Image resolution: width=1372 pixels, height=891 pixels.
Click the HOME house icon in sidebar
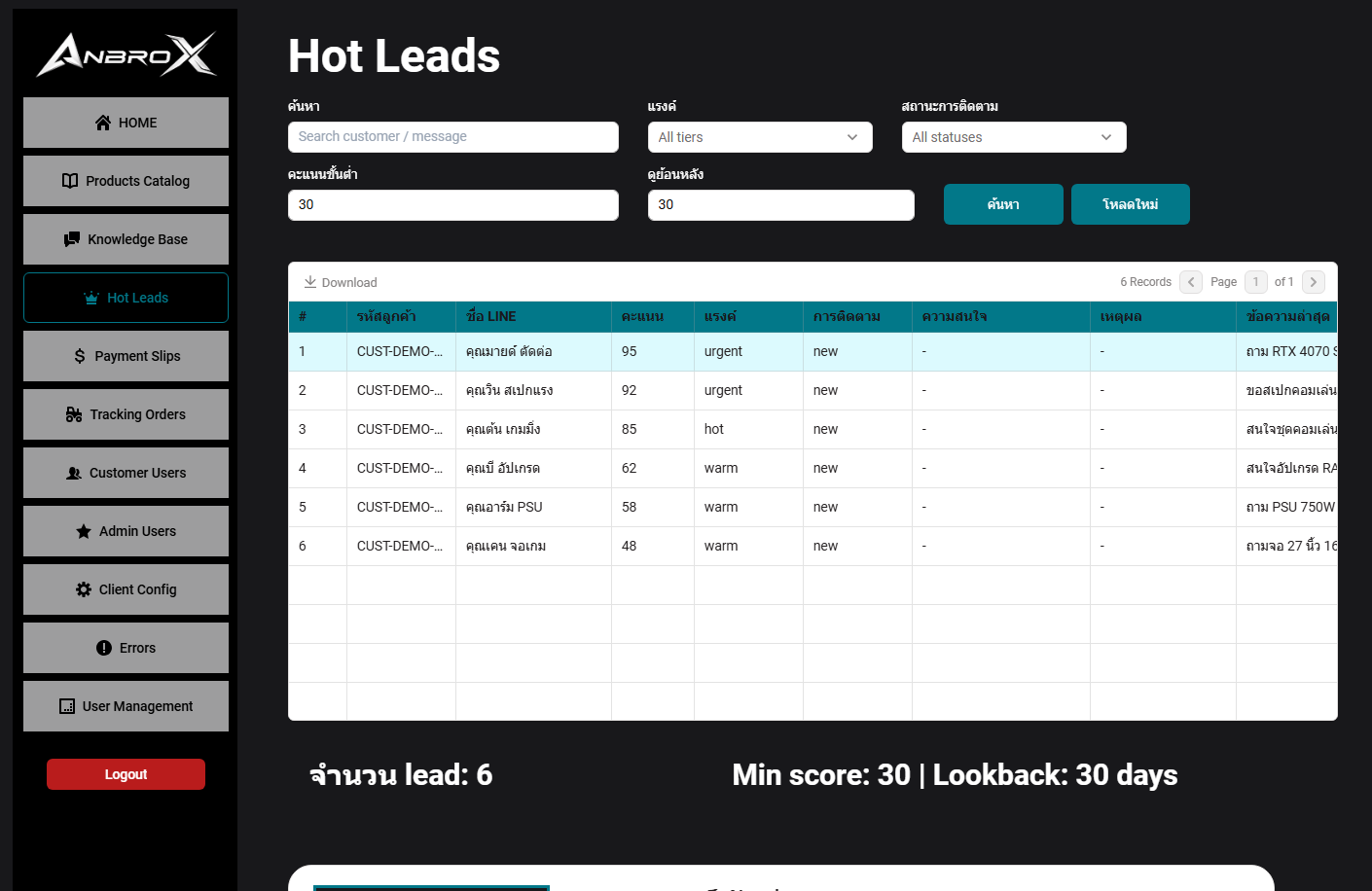pyautogui.click(x=103, y=123)
